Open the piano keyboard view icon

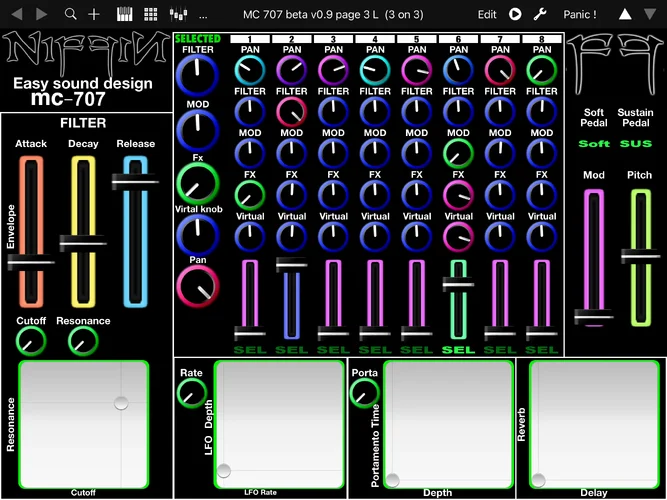point(126,15)
